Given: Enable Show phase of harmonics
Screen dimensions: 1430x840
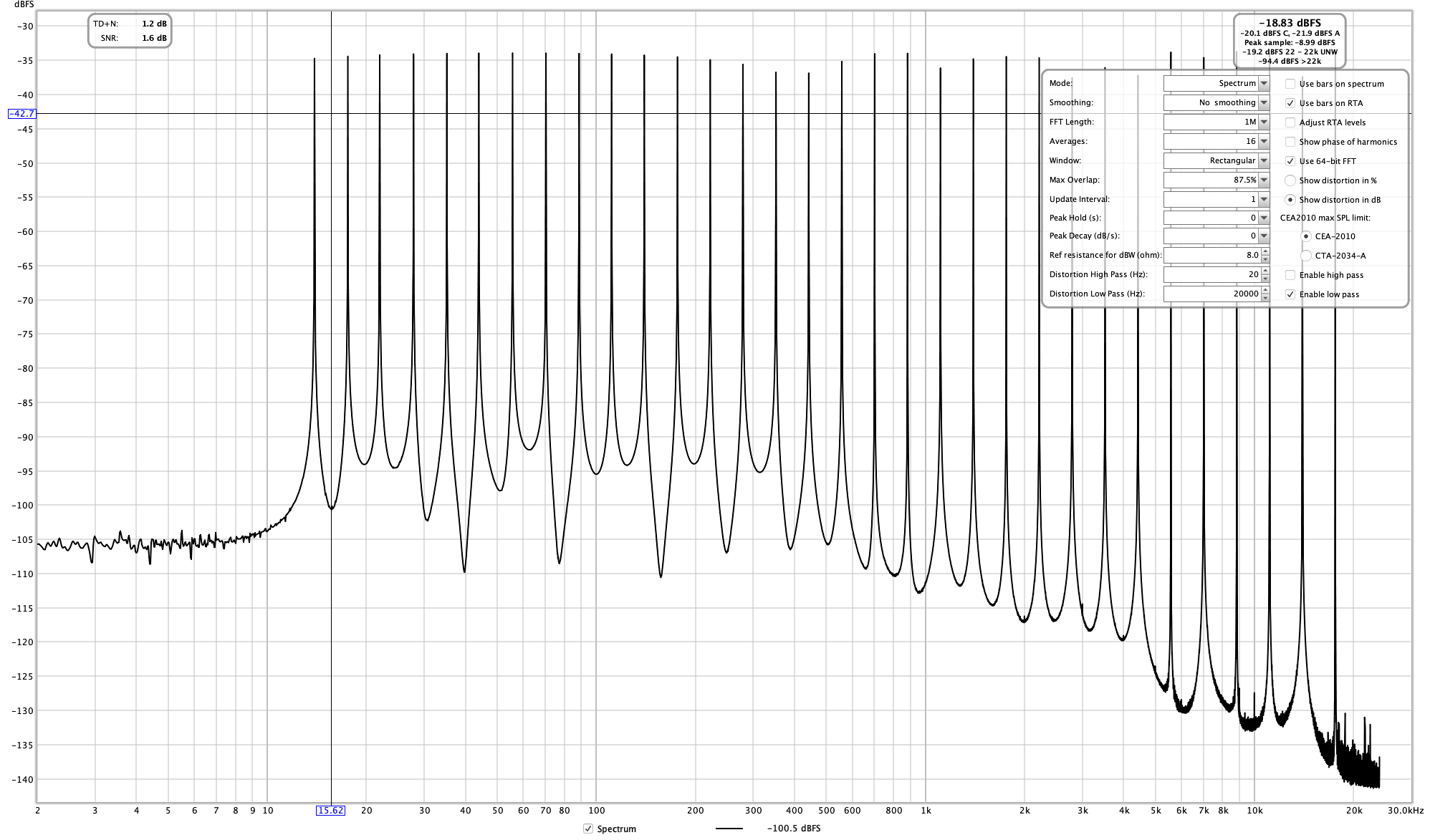Looking at the screenshot, I should pos(1290,142).
